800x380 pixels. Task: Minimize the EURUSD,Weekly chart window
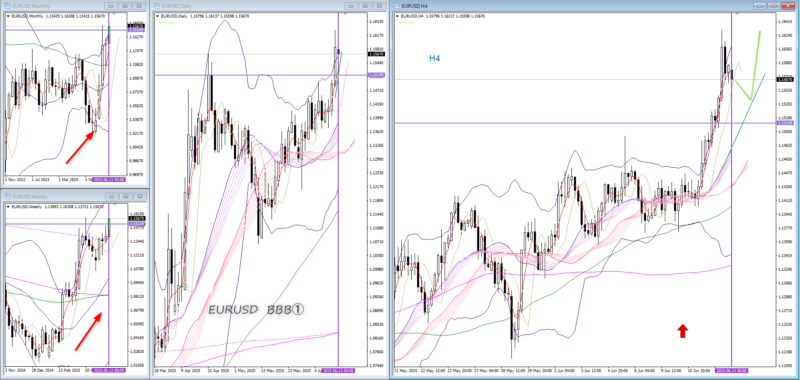[x=112, y=196]
